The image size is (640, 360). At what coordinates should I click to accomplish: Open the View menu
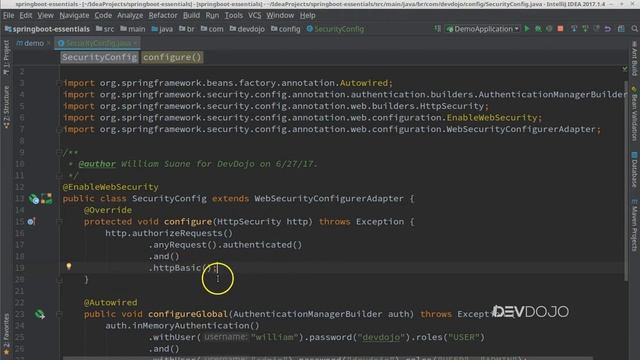pyautogui.click(x=45, y=16)
